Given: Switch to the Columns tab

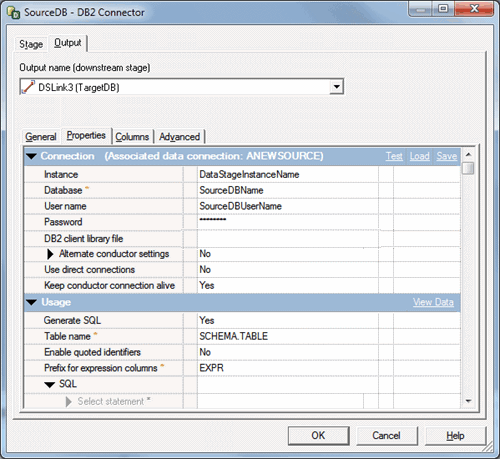Looking at the screenshot, I should (132, 137).
